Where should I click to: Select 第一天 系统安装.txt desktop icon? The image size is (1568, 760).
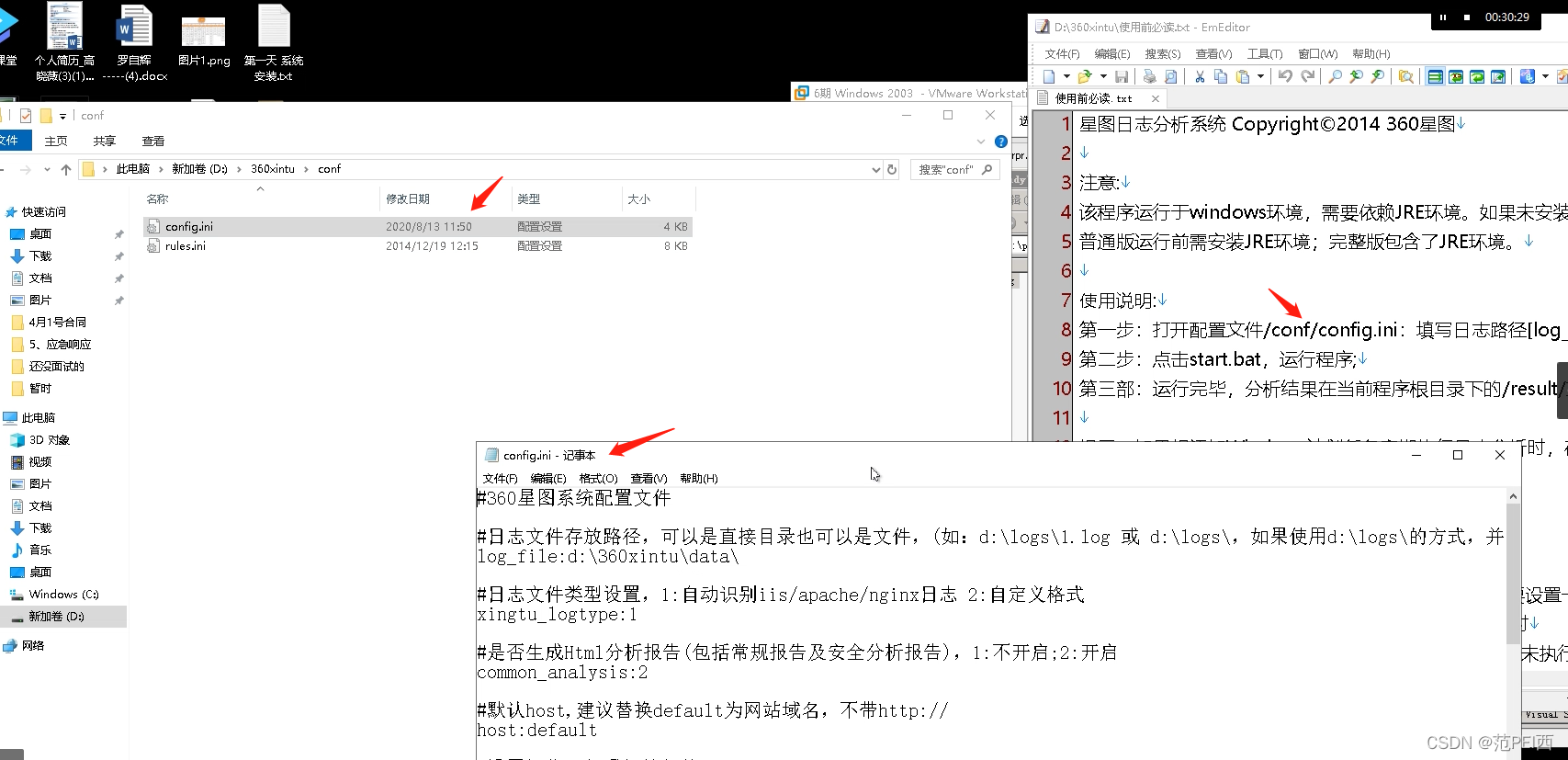pyautogui.click(x=274, y=43)
